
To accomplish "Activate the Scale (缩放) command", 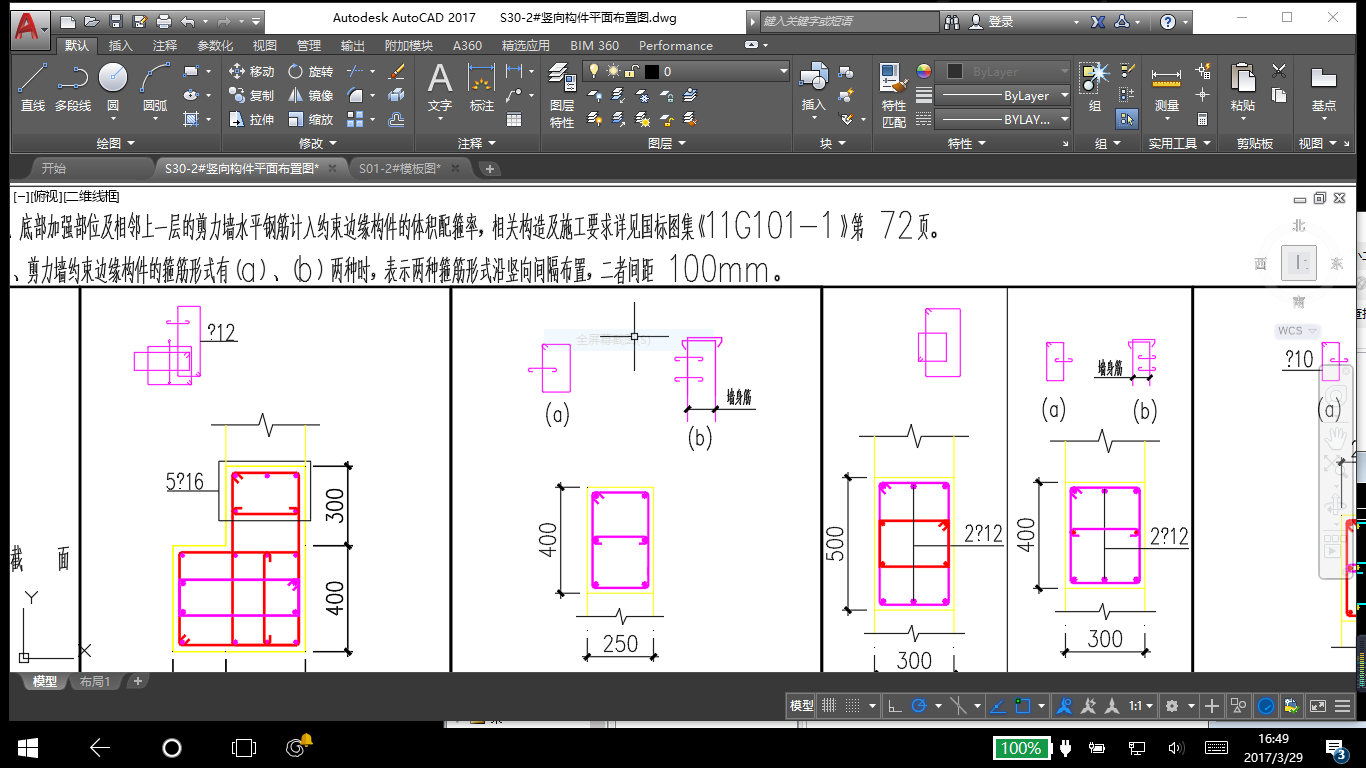I will pyautogui.click(x=310, y=119).
